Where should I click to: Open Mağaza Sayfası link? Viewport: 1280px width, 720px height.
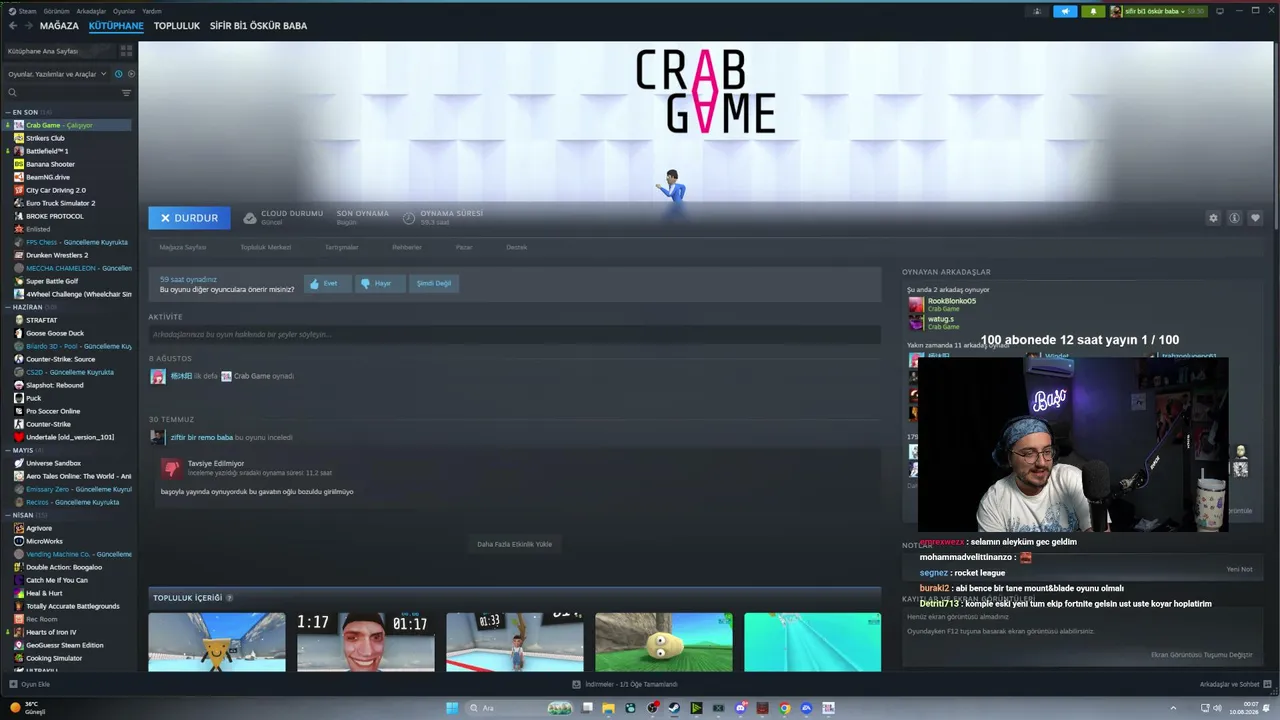[x=183, y=247]
